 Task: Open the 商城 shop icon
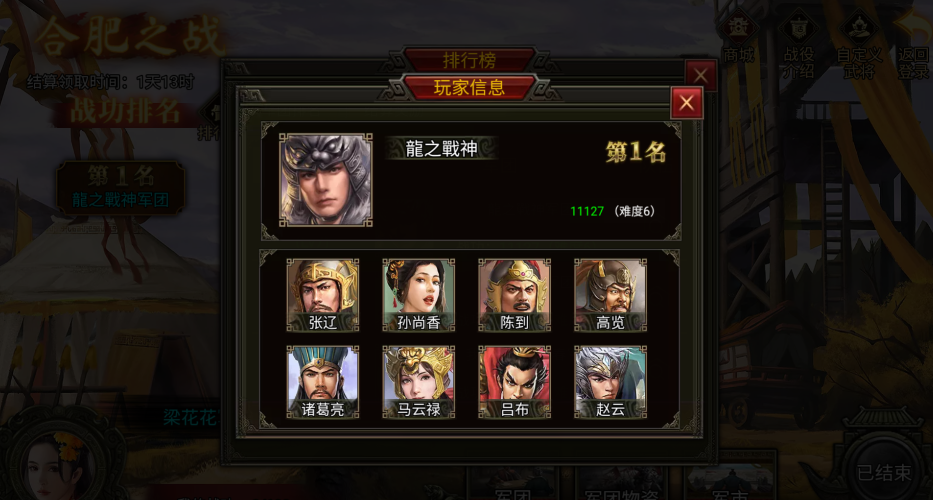(x=738, y=39)
